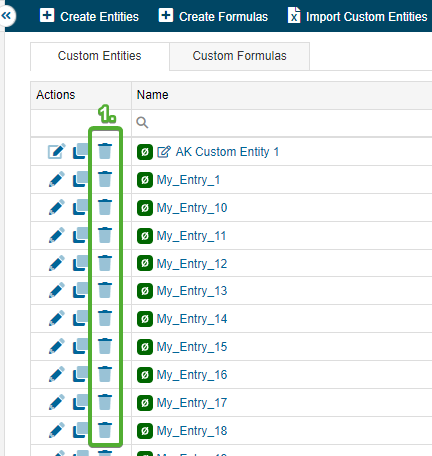Copy the My_Entry_15 entity
The image size is (432, 456).
[x=80, y=346]
